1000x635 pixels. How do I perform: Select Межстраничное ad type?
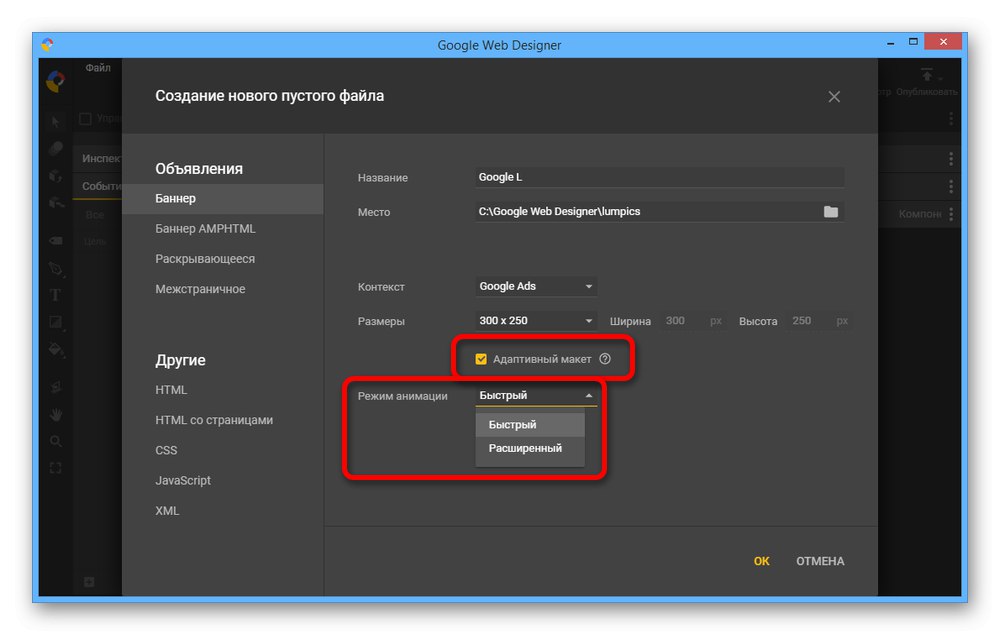200,289
